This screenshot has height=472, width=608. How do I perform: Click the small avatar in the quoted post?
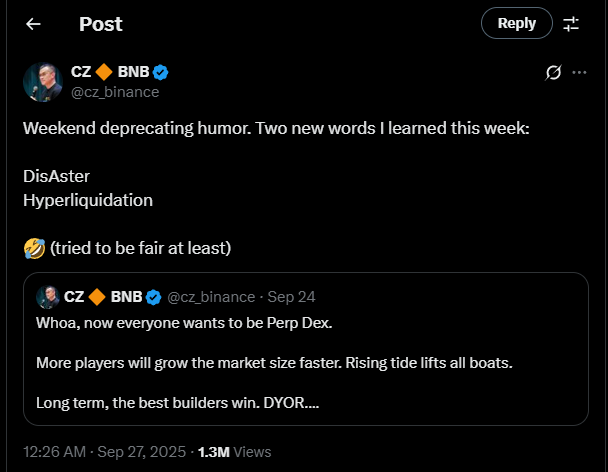pos(47,297)
